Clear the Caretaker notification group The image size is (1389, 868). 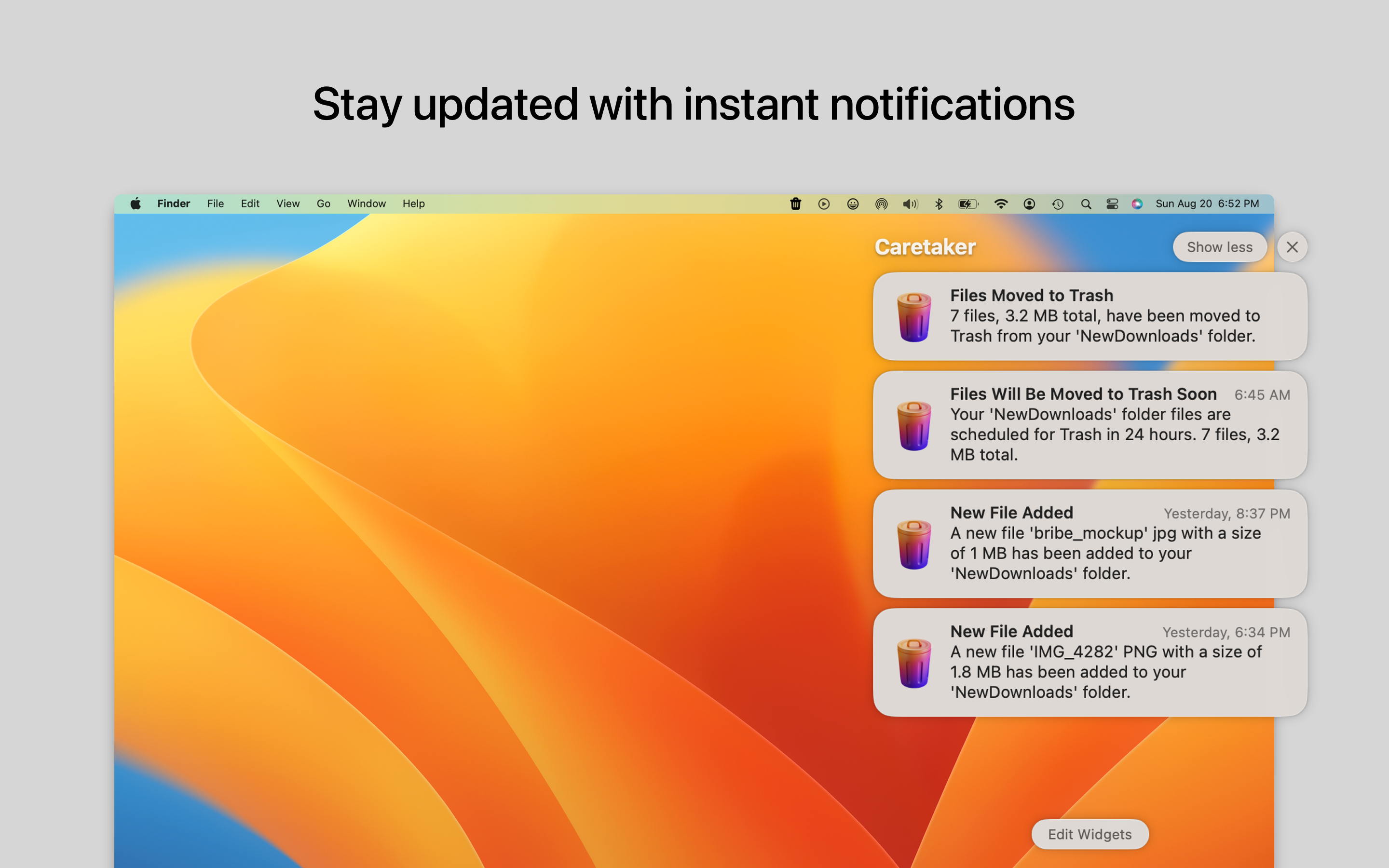coord(1292,247)
